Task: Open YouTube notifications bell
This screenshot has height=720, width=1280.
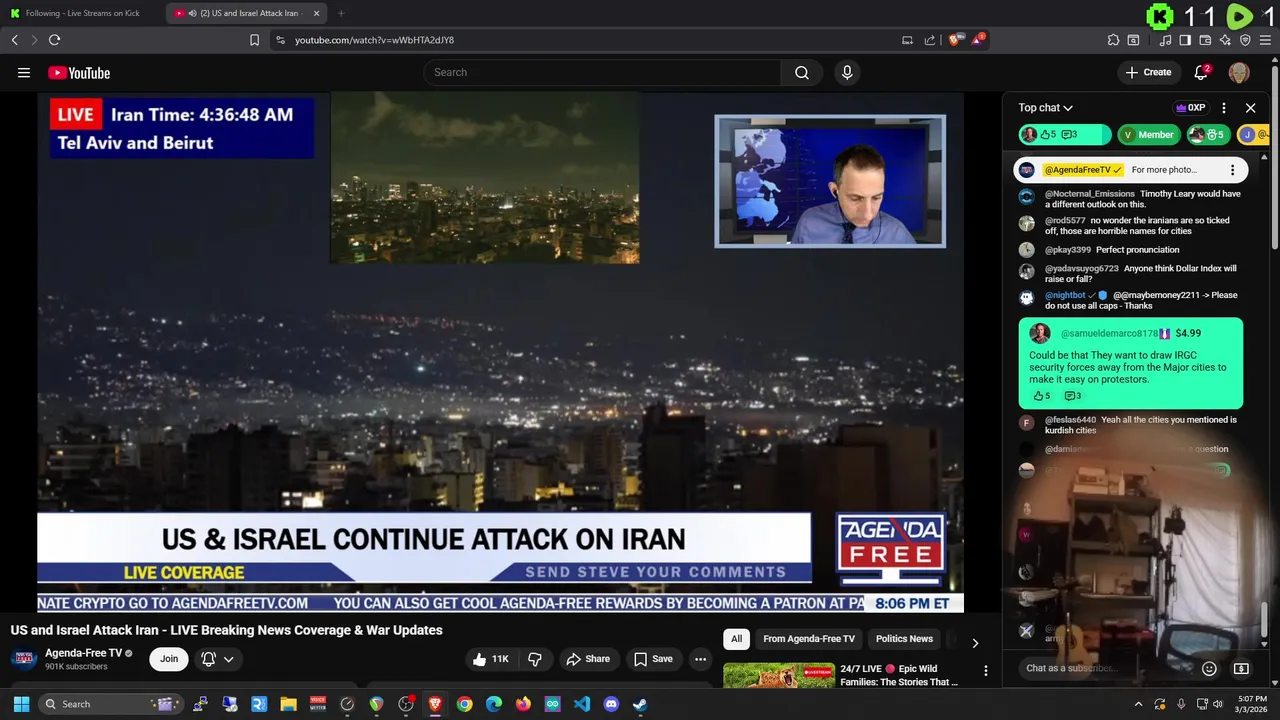Action: tap(1202, 72)
